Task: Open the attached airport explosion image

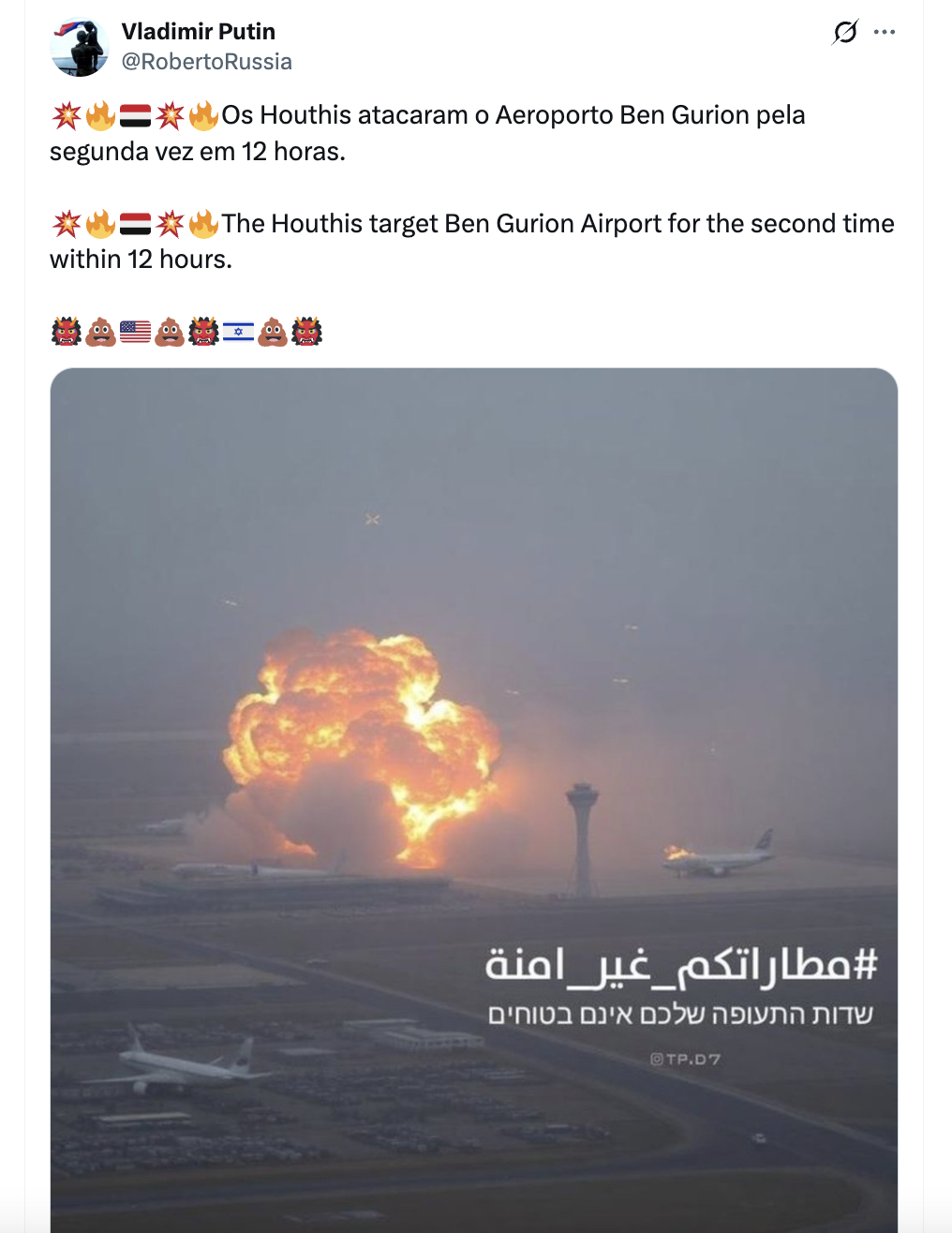Action: click(x=474, y=800)
